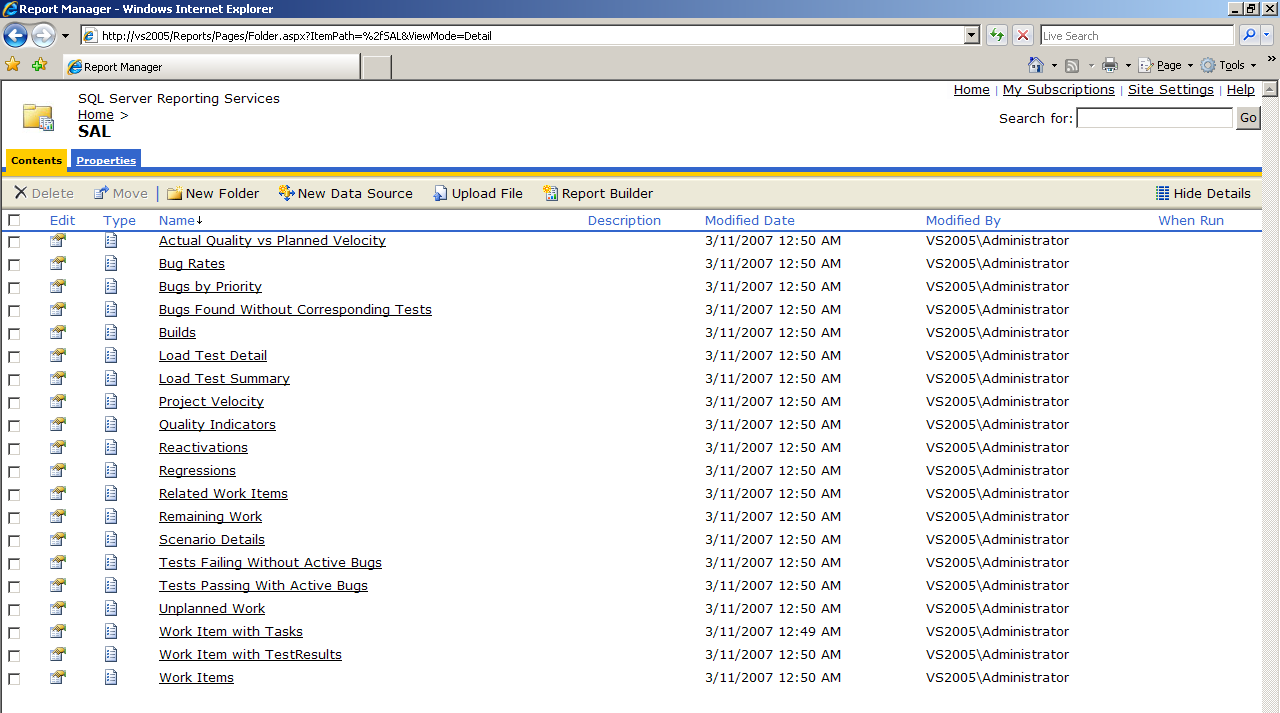
Task: Click report type icon for Bugs by Priority
Action: (111, 286)
